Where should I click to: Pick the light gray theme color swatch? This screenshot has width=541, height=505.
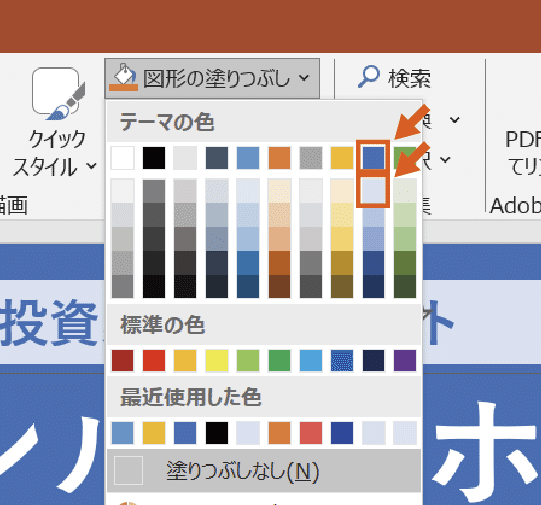coord(185,158)
